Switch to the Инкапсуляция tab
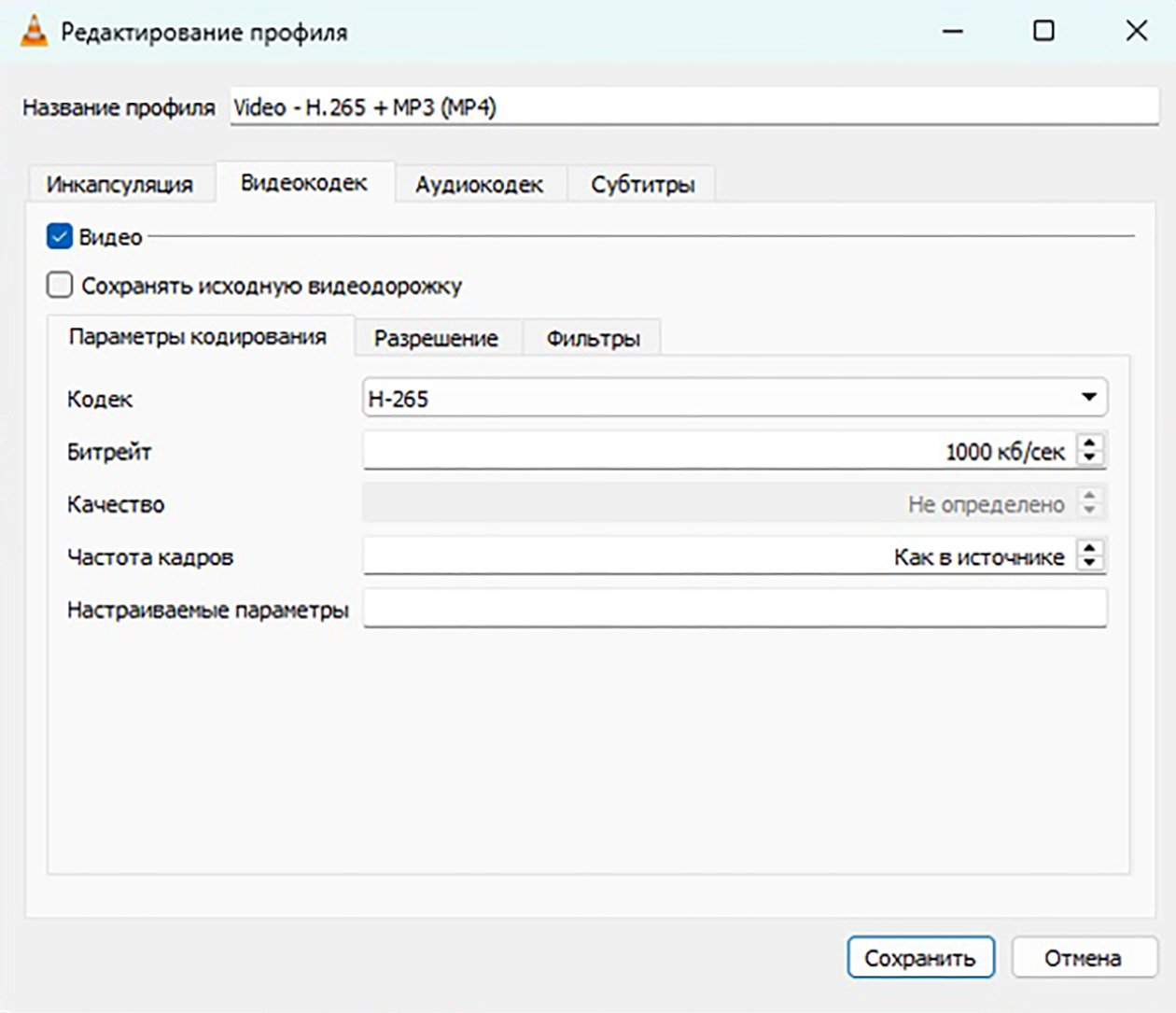Viewport: 1176px width, 1013px height. pyautogui.click(x=120, y=184)
